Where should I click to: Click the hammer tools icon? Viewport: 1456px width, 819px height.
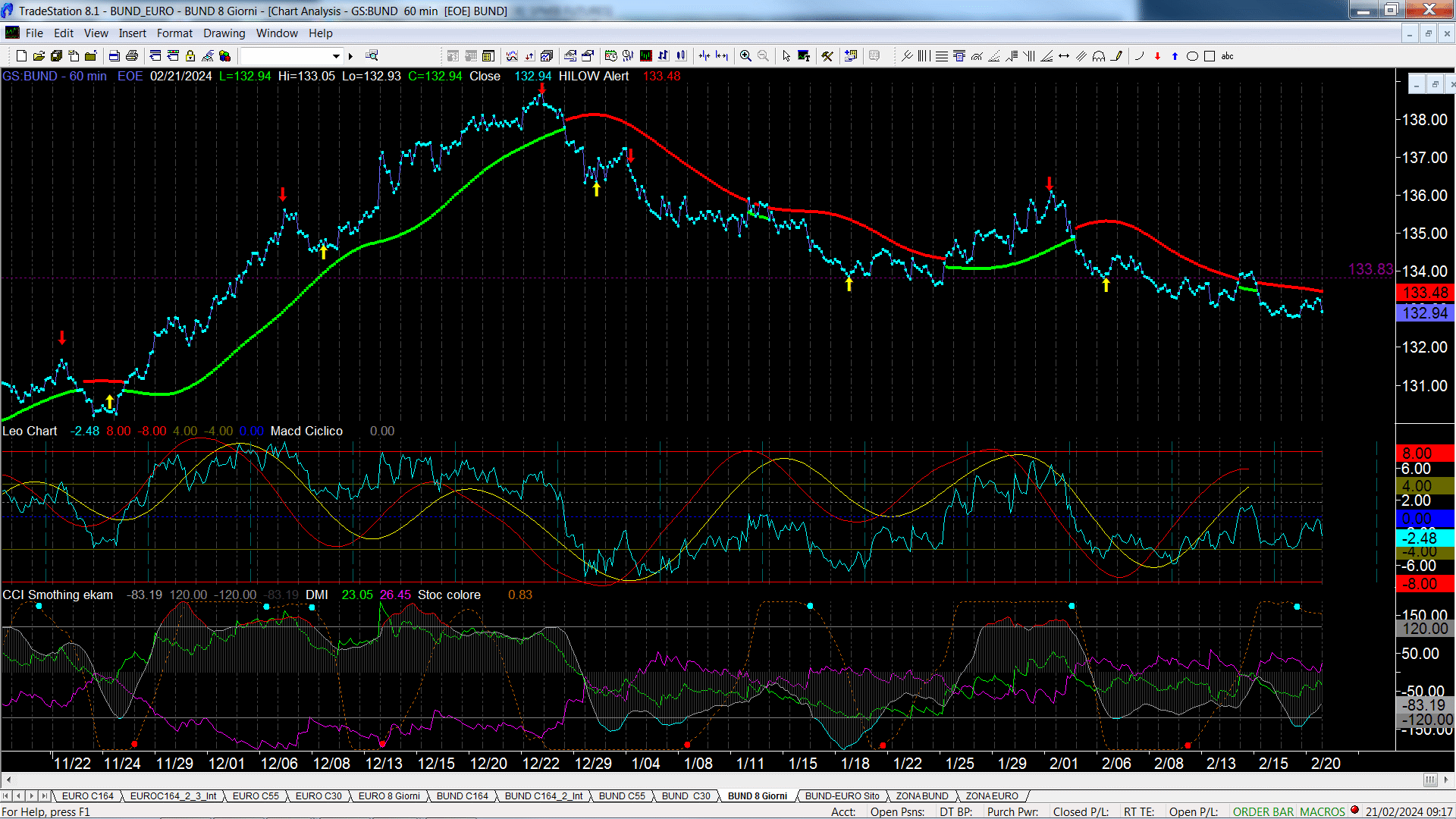pyautogui.click(x=827, y=56)
